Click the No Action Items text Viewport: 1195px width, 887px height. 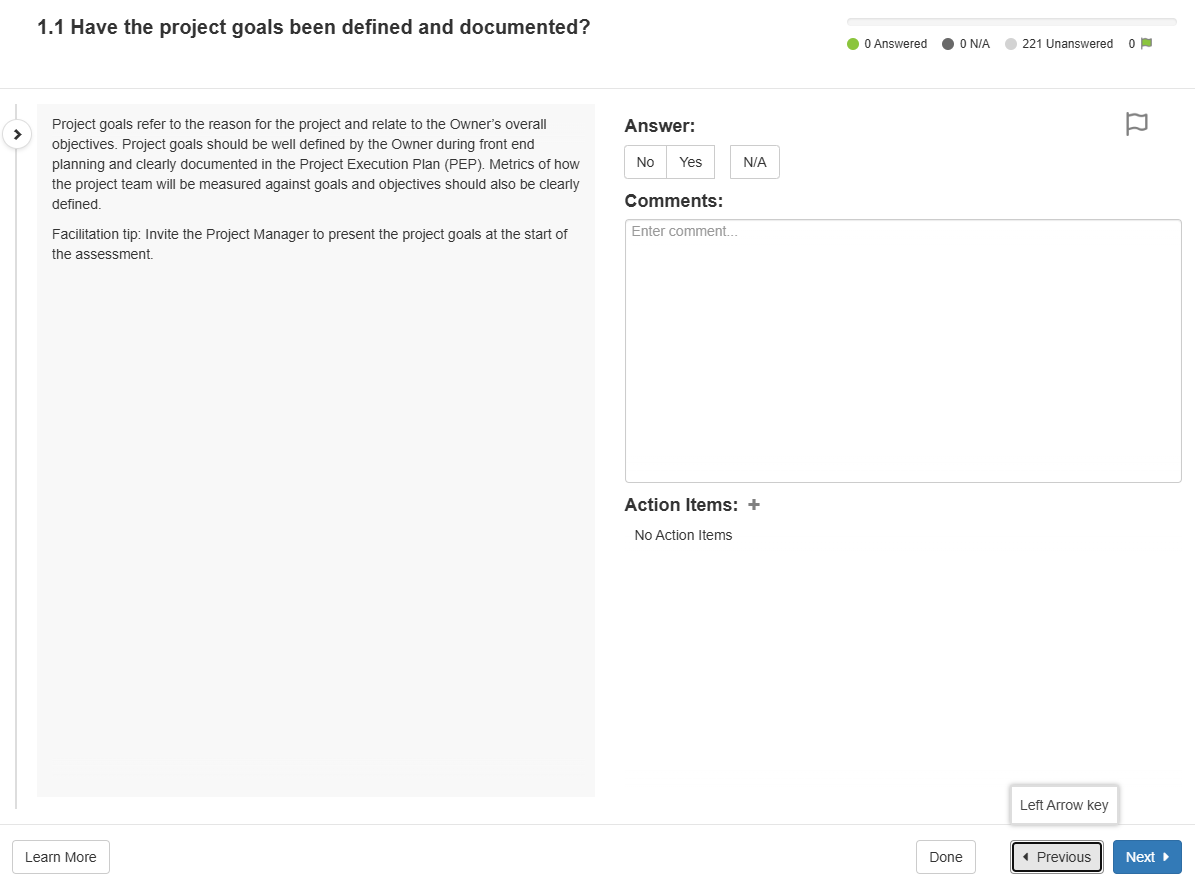(x=683, y=535)
